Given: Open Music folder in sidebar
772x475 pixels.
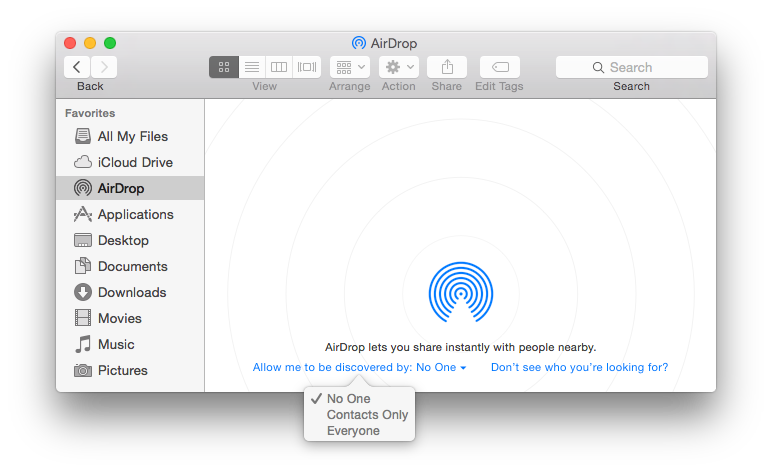Looking at the screenshot, I should pyautogui.click(x=130, y=345).
